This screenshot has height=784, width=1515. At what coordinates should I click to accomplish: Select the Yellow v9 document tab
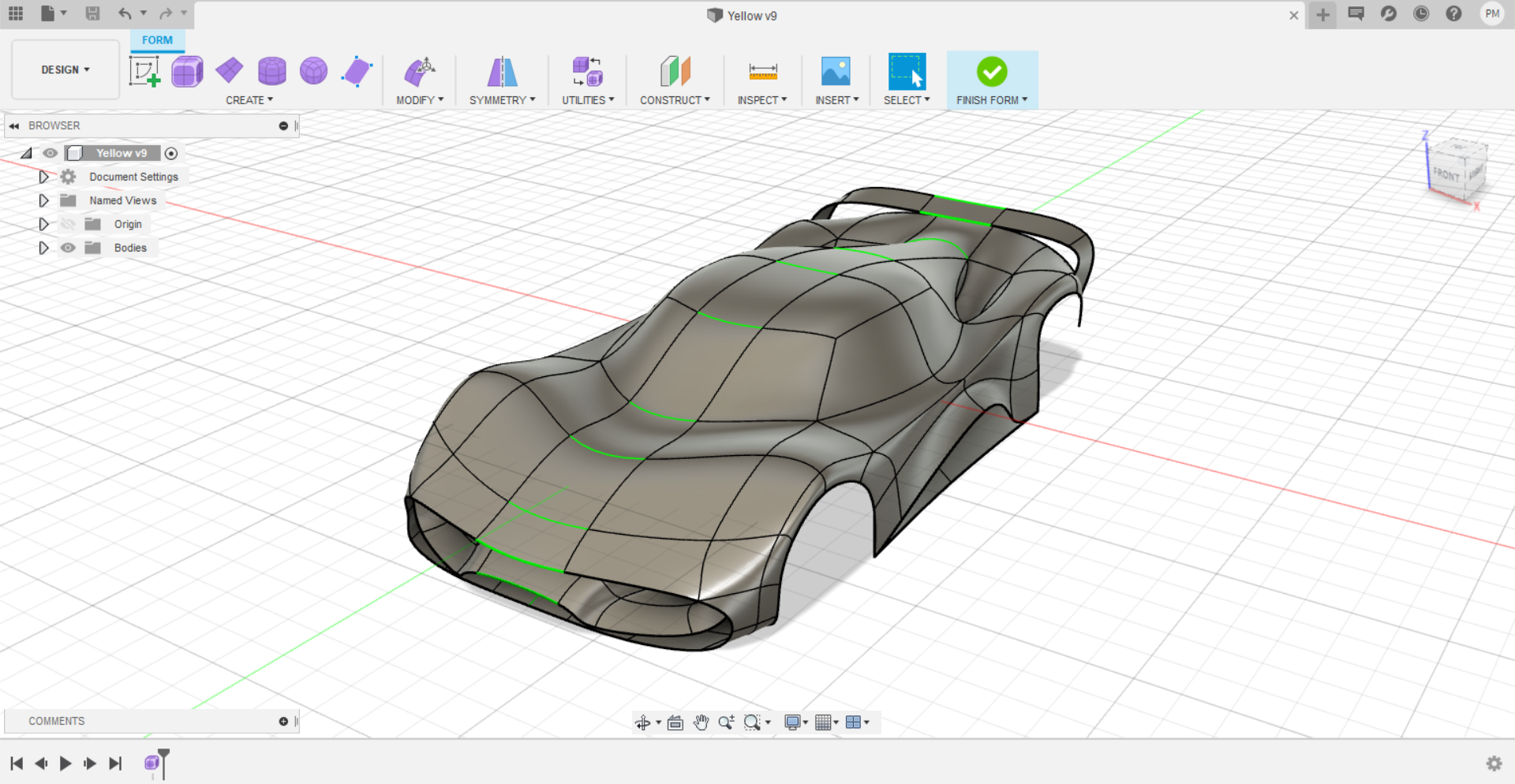[x=743, y=16]
